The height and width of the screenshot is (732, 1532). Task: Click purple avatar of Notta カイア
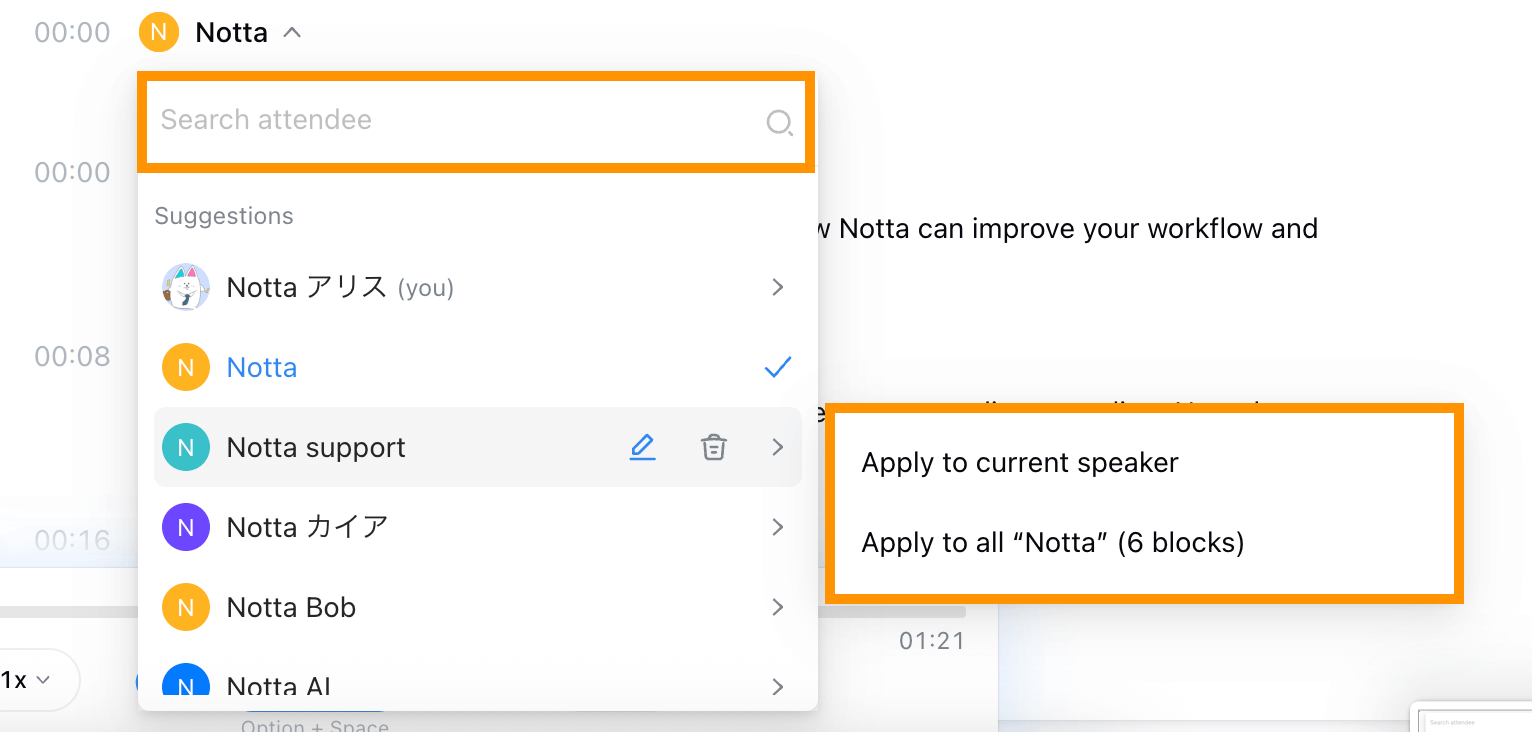pos(186,527)
